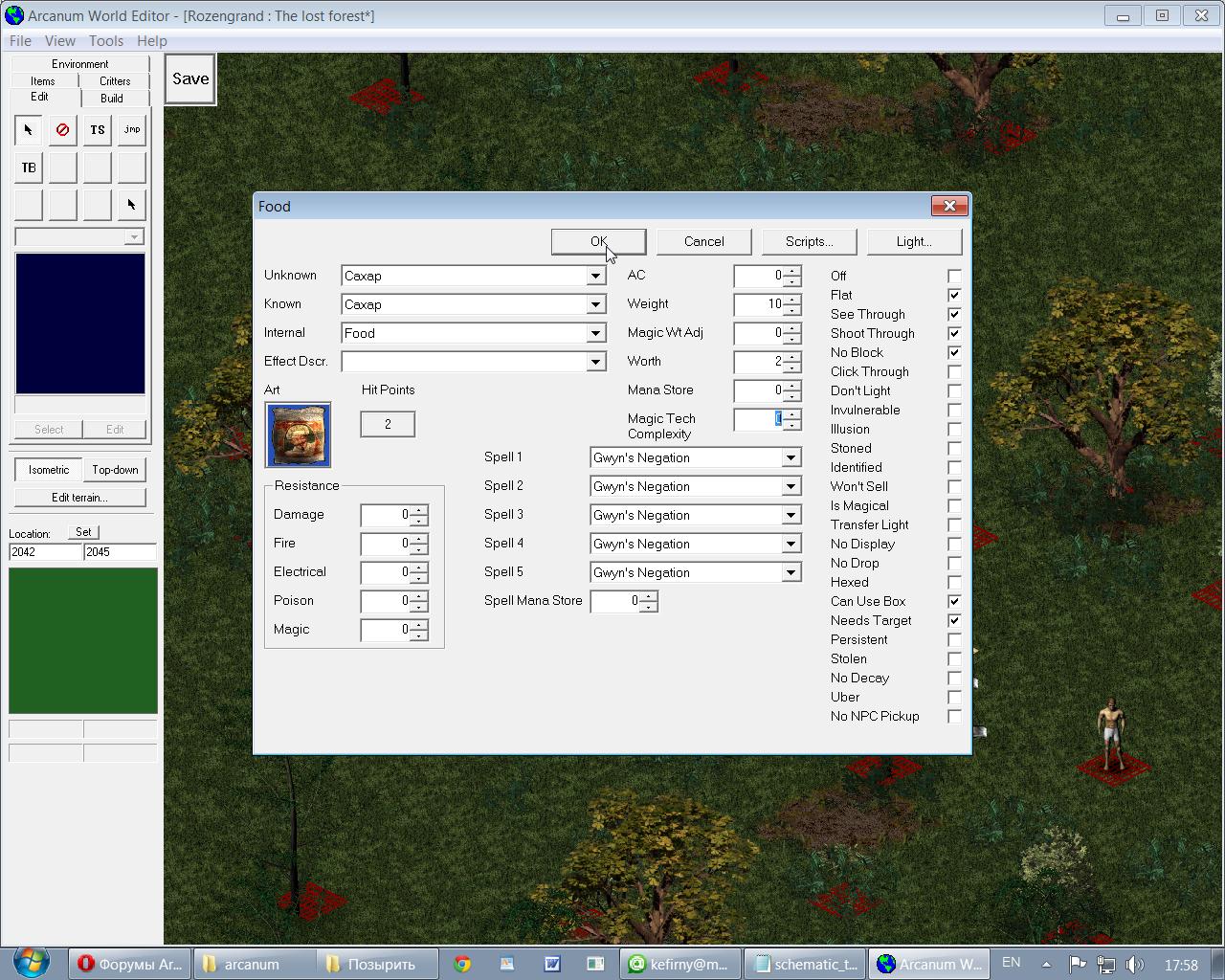Open Chrome from the taskbar
Screen dimensions: 1225x980
(x=462, y=964)
